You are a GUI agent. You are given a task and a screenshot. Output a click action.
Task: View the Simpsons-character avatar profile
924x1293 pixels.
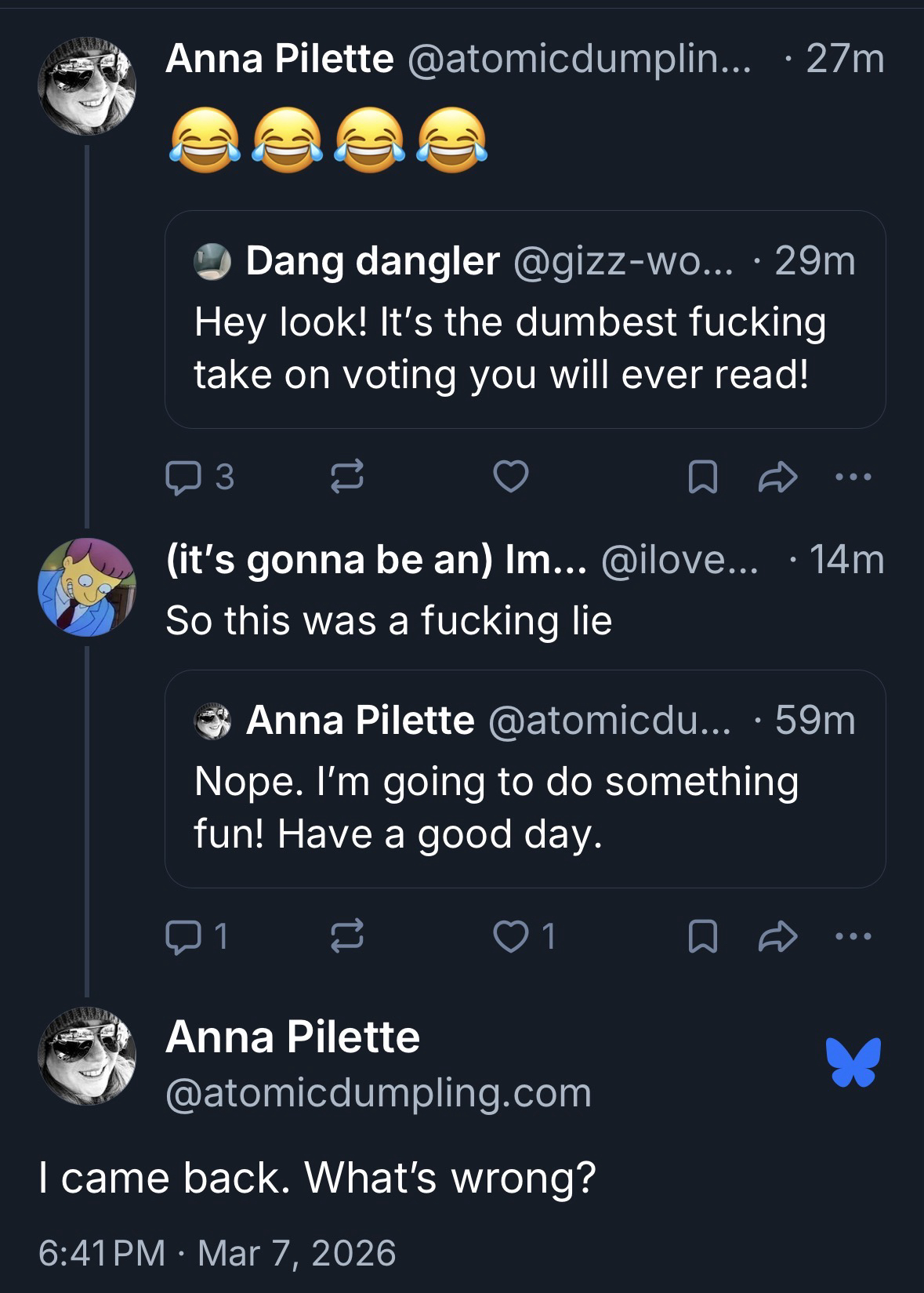pyautogui.click(x=87, y=587)
